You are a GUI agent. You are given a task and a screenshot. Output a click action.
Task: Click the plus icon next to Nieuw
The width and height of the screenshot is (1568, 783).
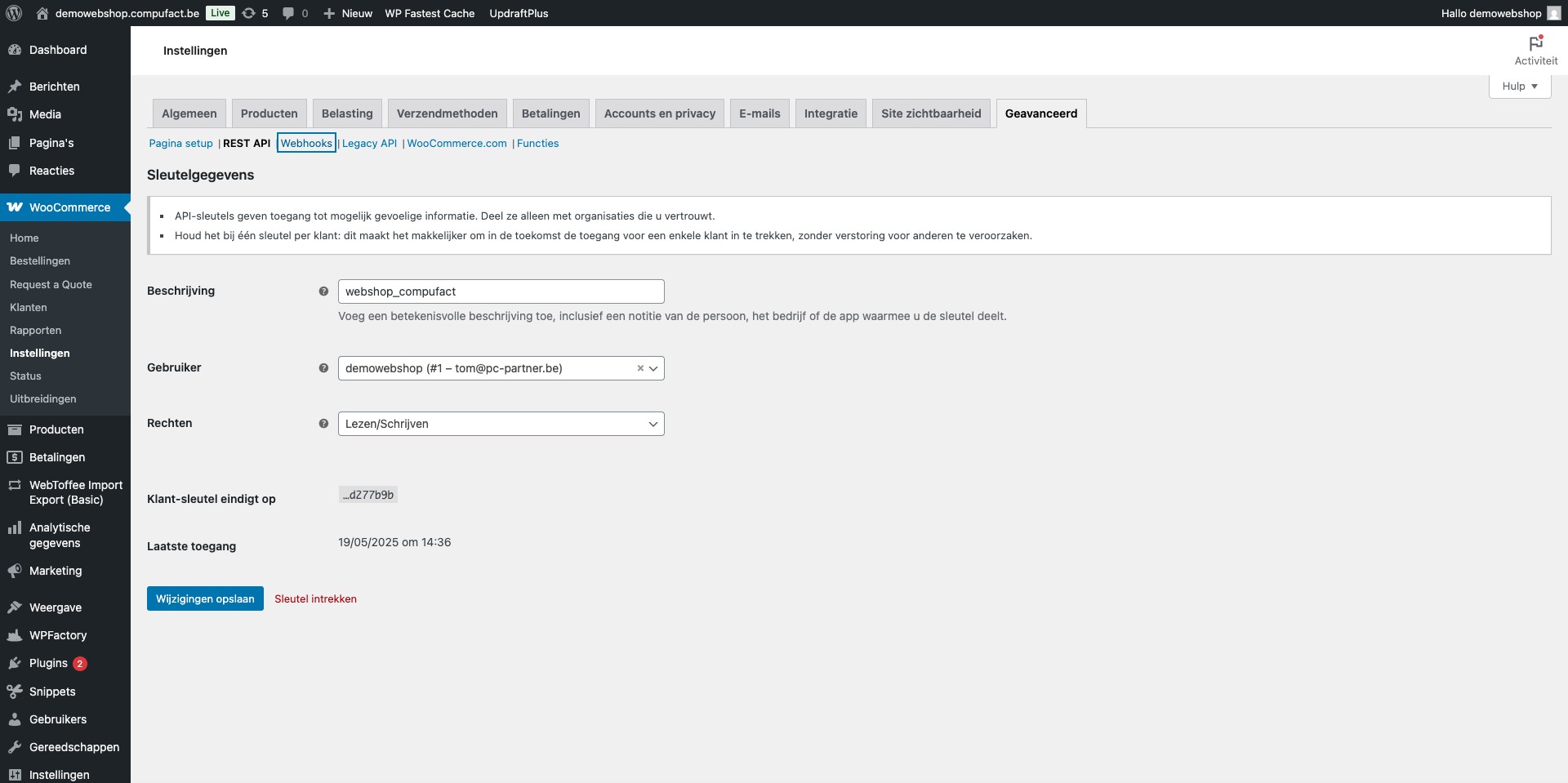[329, 13]
